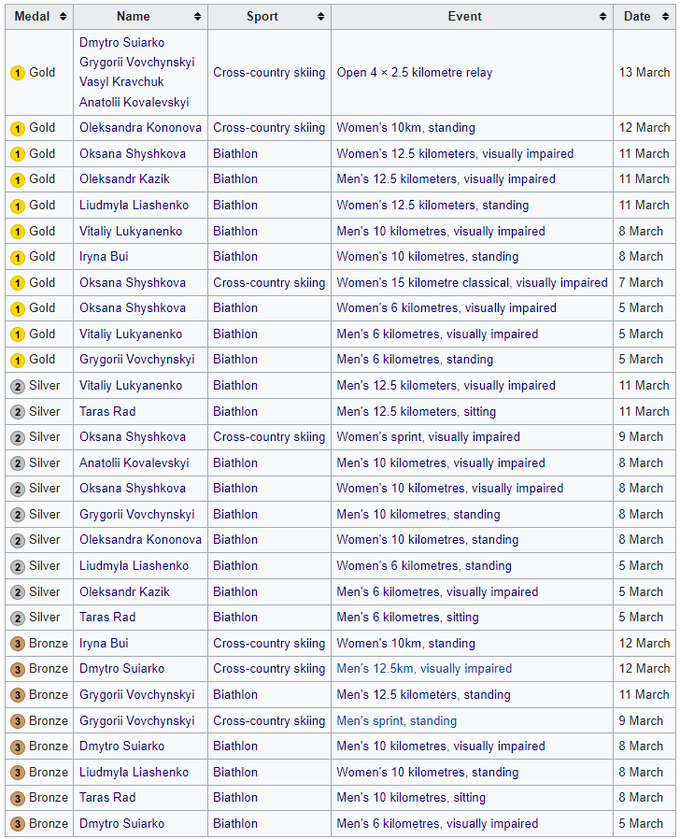Open Dmytro Suiarko link in relay row
680x839 pixels.
[x=122, y=42]
